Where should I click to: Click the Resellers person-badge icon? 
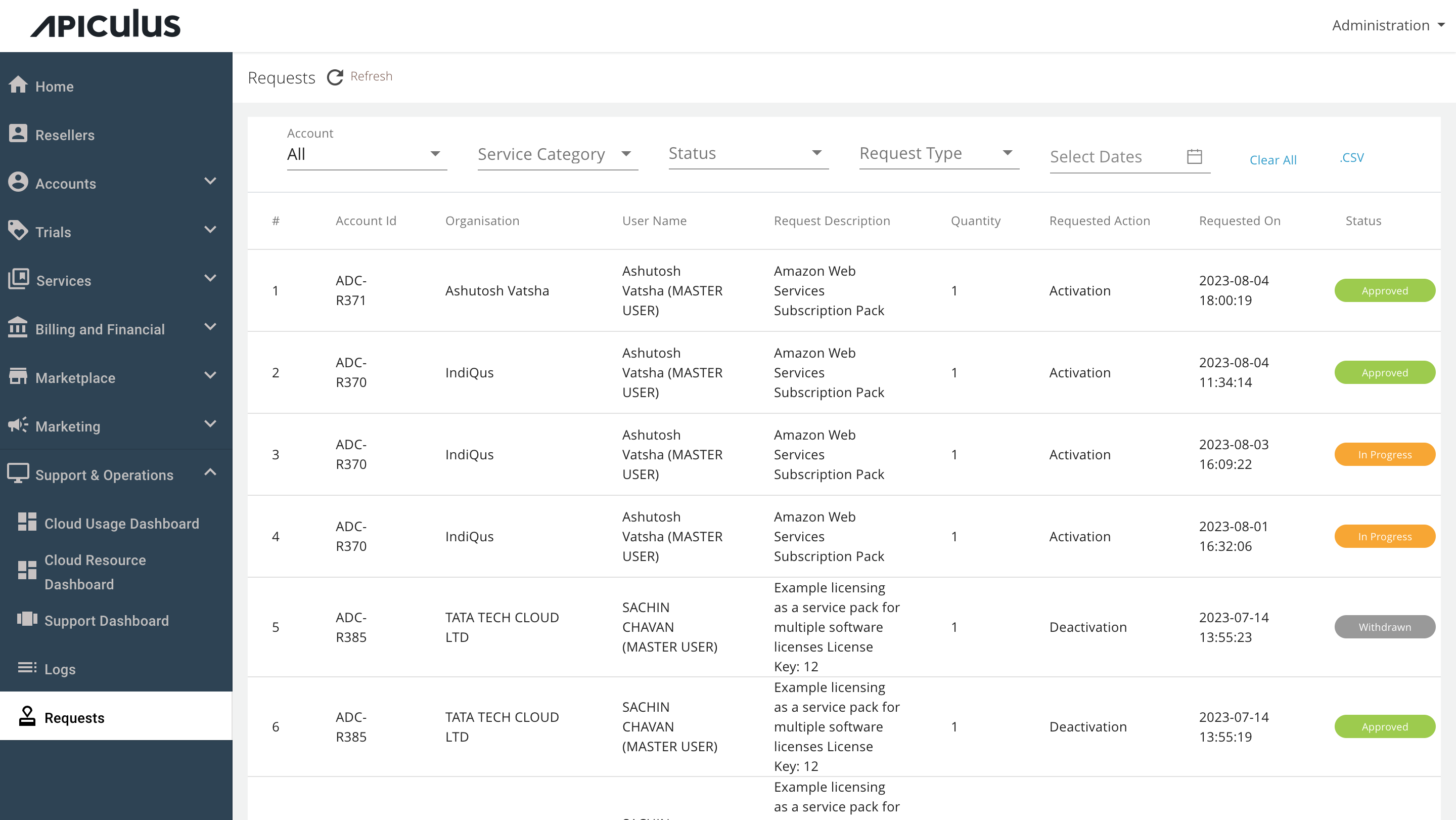point(18,134)
